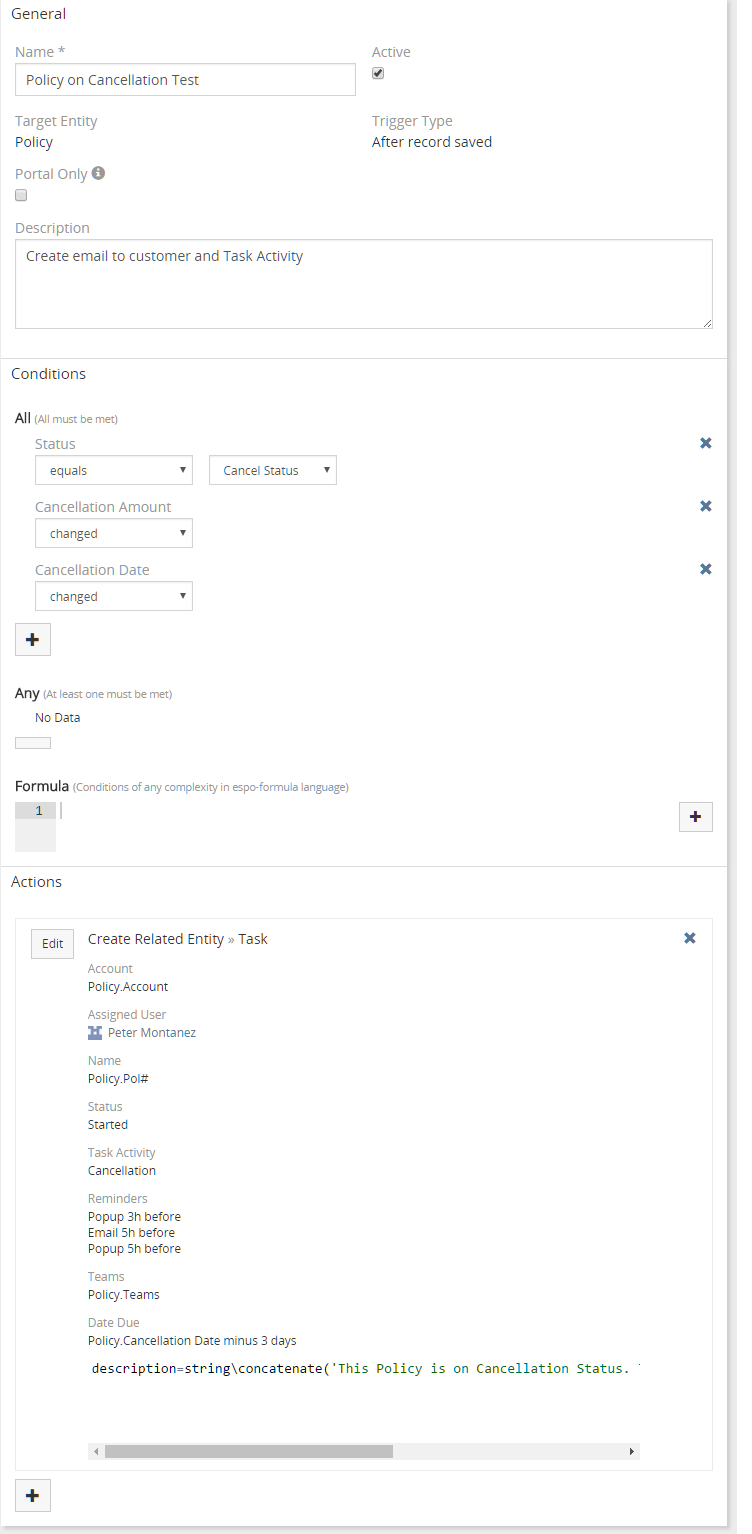Click the description formula horizontal scrollbar
The image size is (752, 1534).
249,1451
